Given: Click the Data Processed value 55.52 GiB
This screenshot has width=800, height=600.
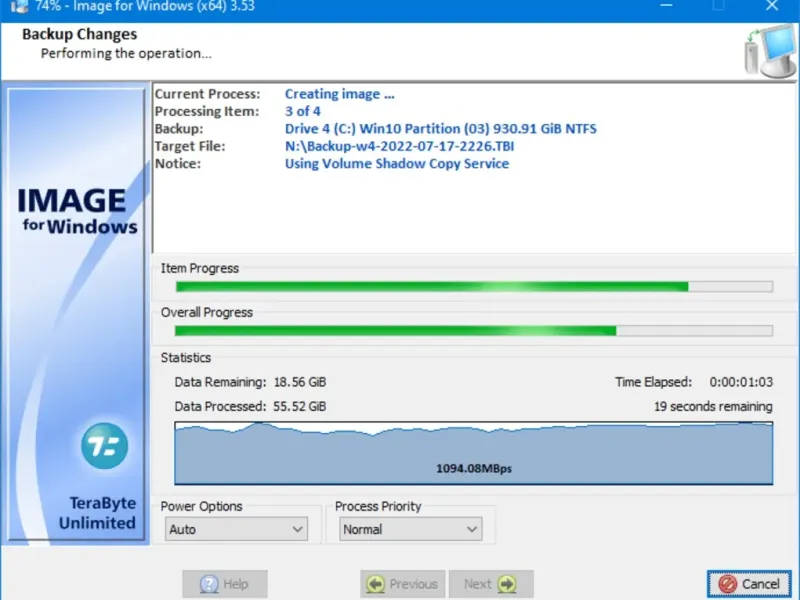Looking at the screenshot, I should [300, 407].
